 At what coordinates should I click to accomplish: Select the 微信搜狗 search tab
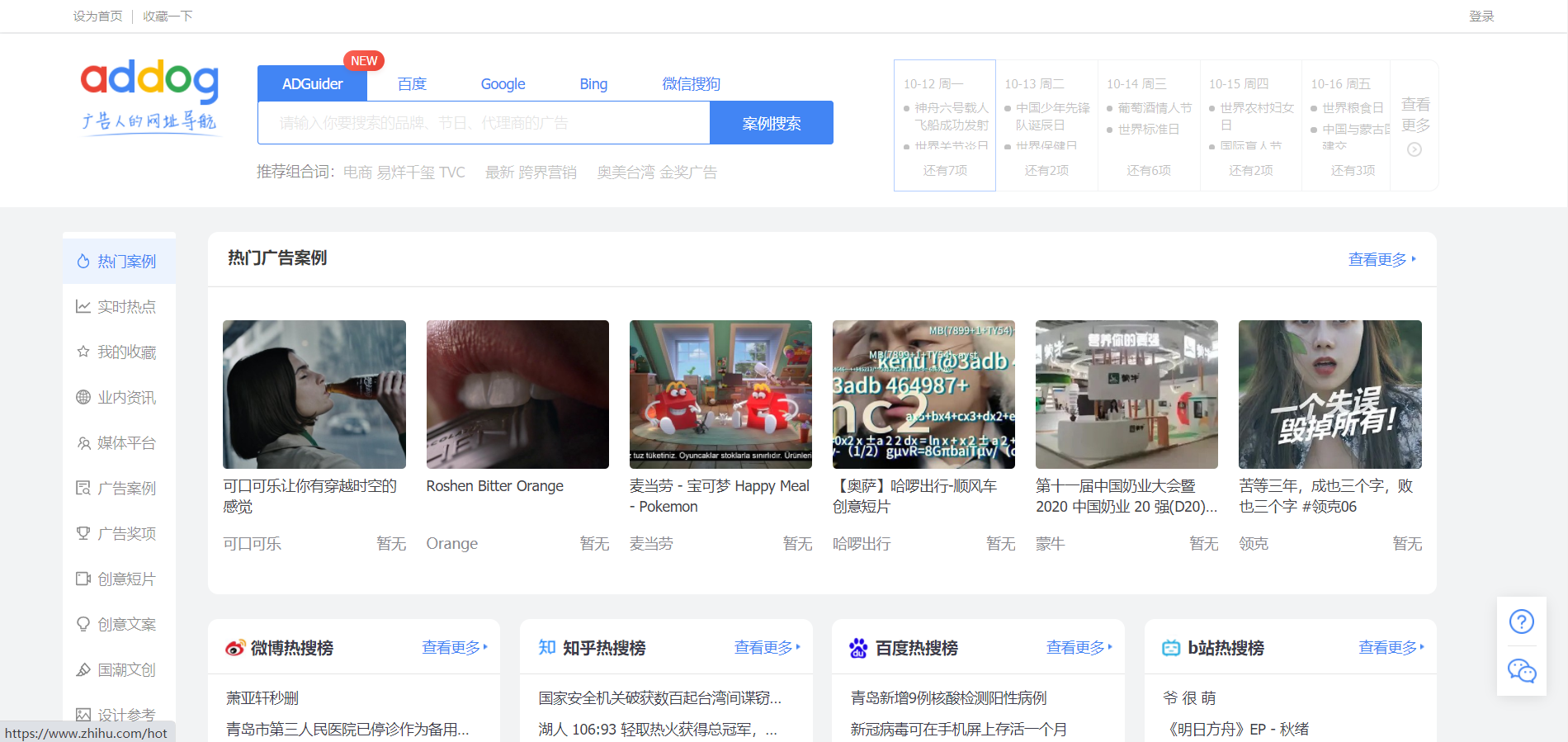coord(691,84)
